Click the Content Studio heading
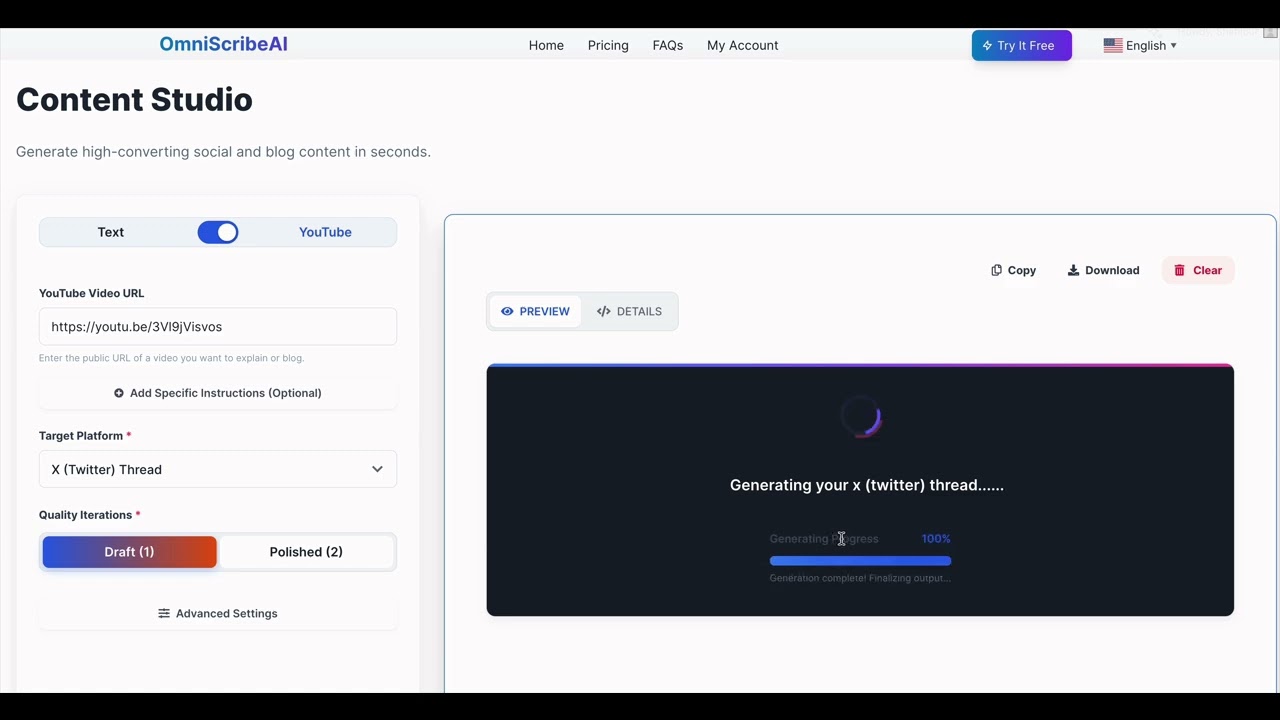 pos(134,99)
